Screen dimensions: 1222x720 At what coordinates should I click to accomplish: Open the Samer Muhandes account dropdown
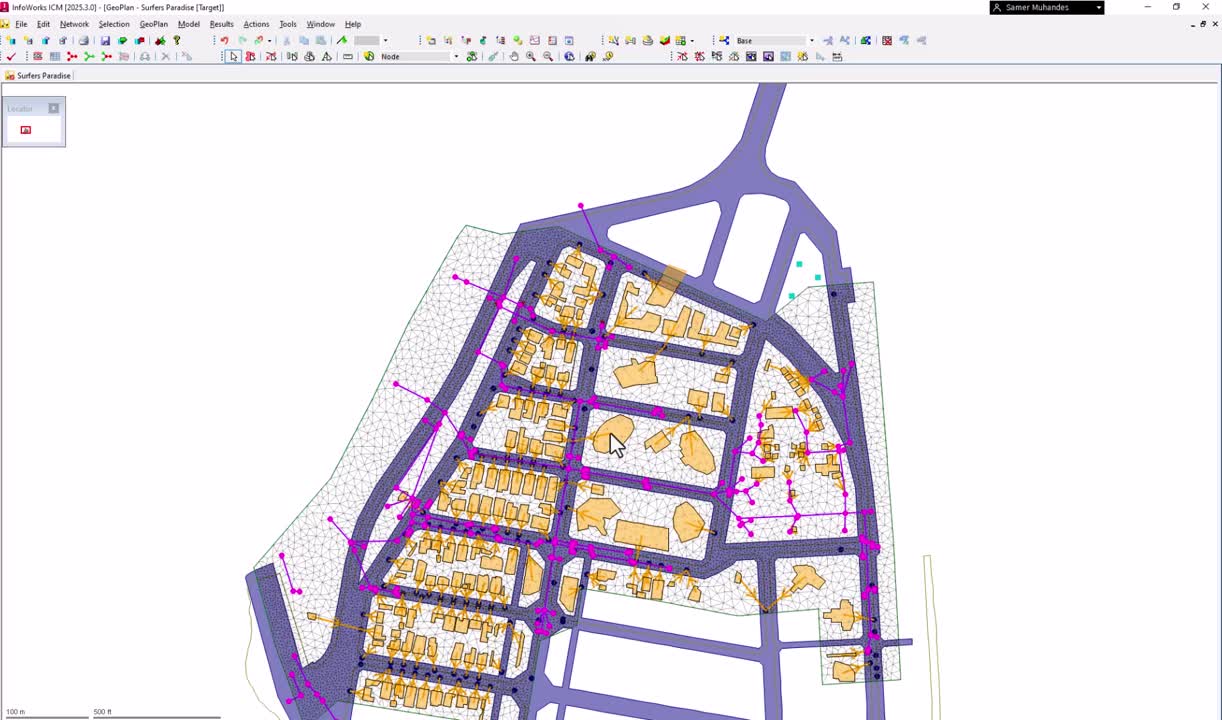coord(1098,7)
